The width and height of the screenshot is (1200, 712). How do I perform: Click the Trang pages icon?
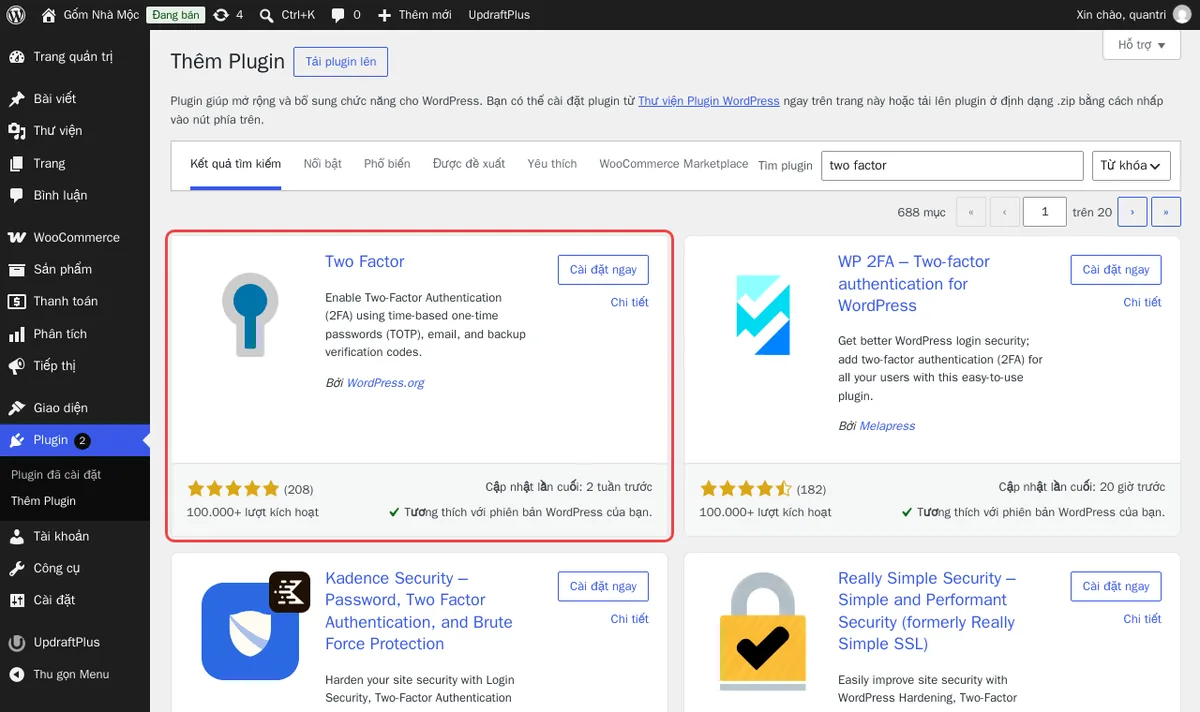point(17,163)
